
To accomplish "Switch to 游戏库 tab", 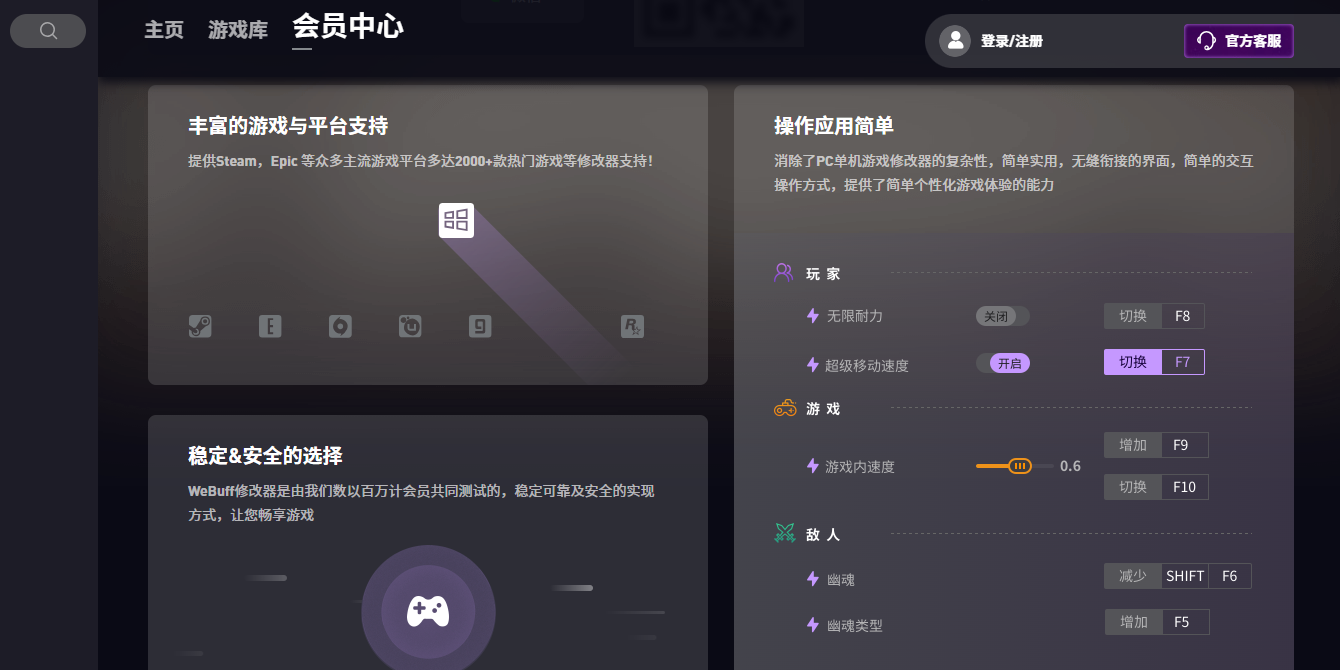I will point(238,30).
